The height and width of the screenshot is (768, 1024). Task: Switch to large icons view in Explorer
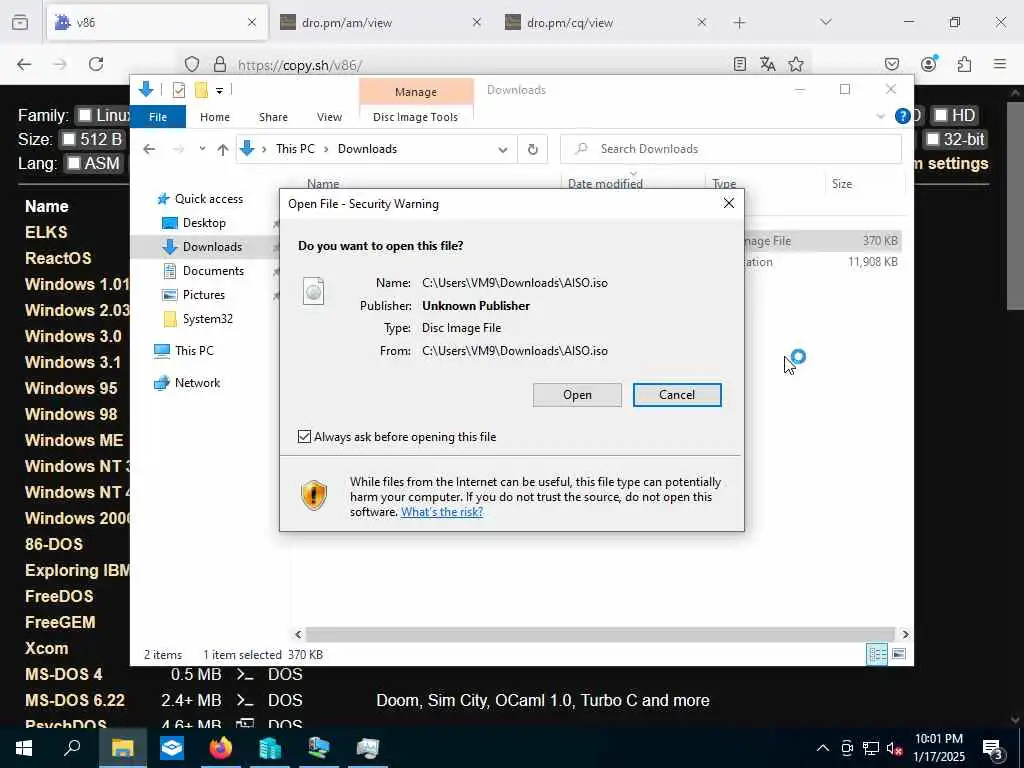(899, 654)
